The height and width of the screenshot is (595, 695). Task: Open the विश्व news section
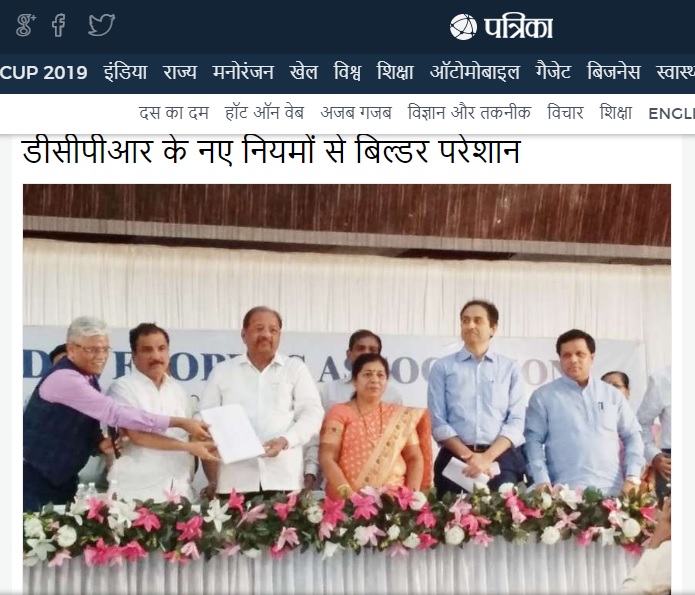[x=347, y=72]
